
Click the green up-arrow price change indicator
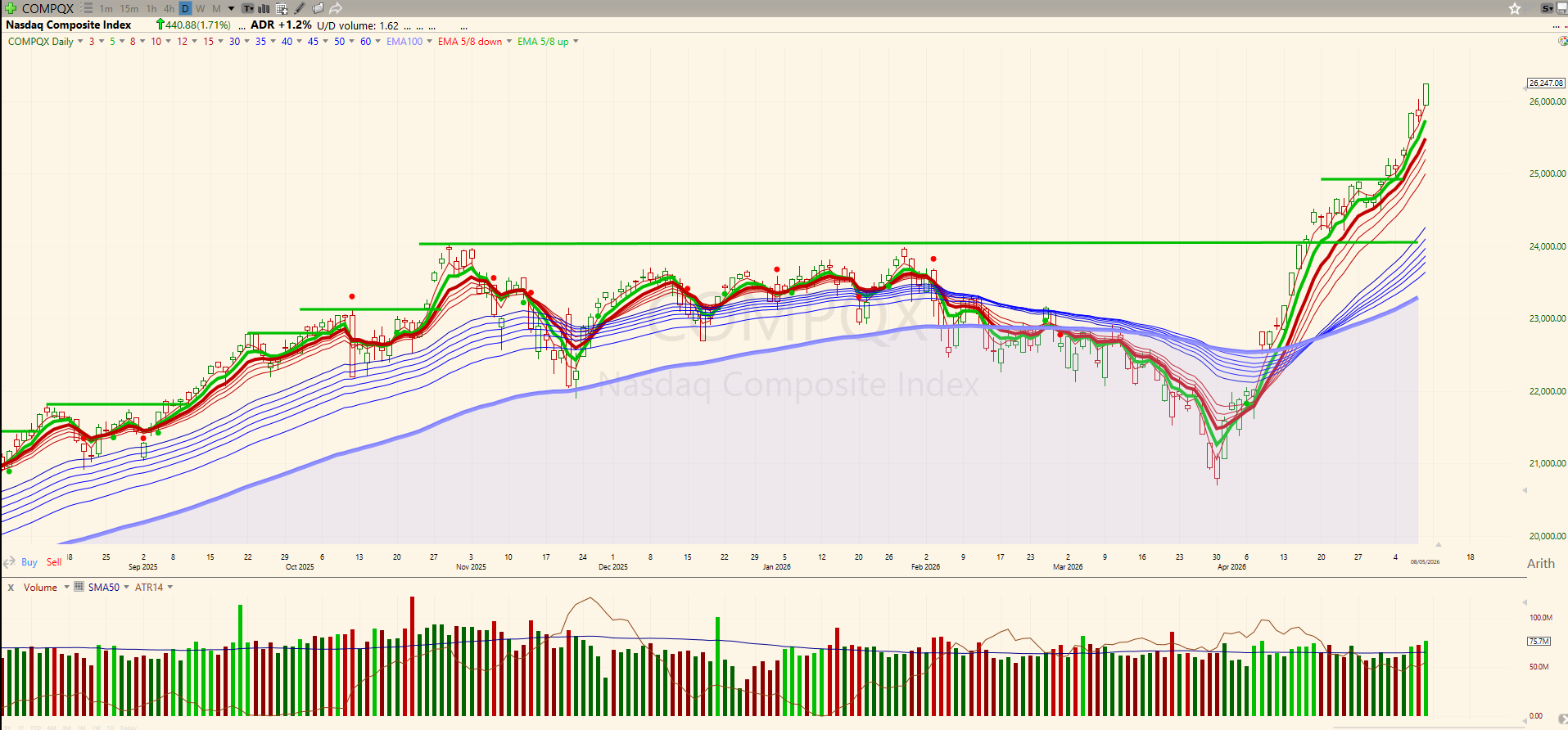coord(160,25)
